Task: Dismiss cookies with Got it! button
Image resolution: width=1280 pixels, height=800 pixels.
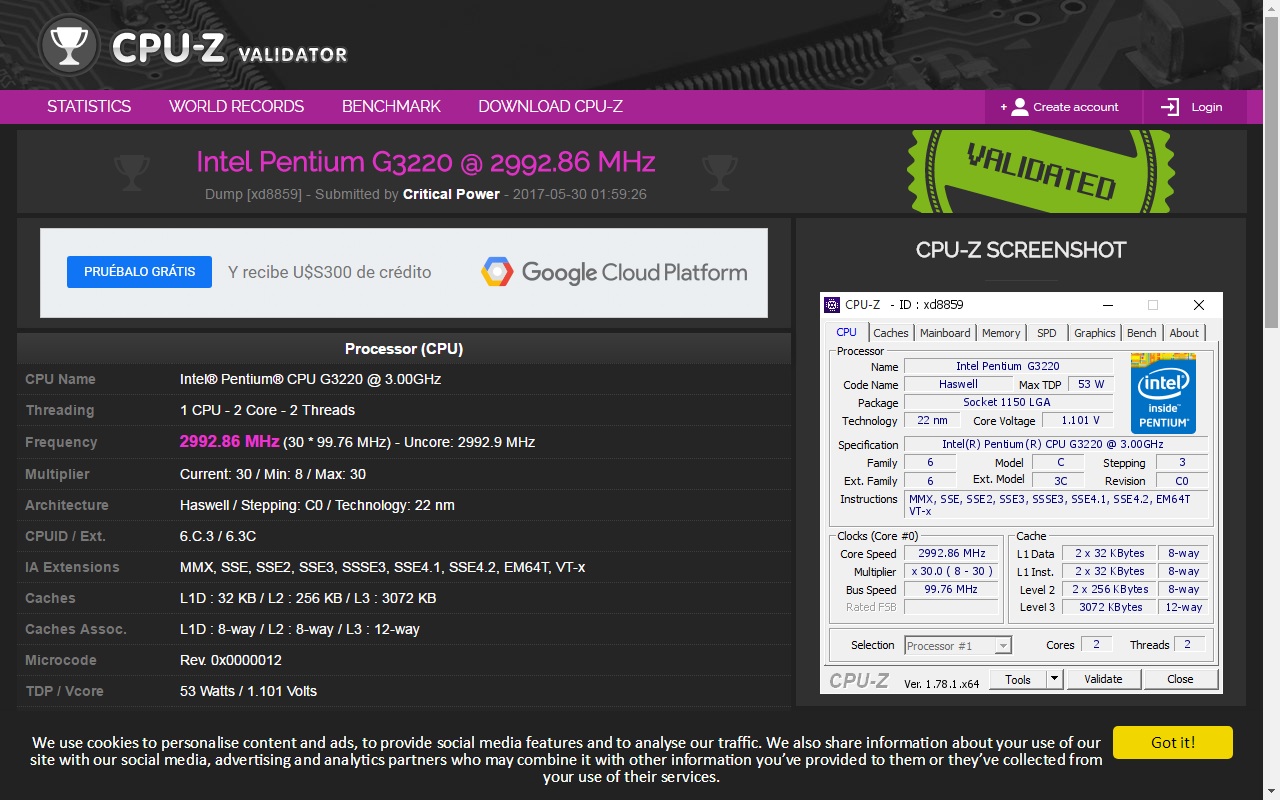Action: pos(1172,743)
